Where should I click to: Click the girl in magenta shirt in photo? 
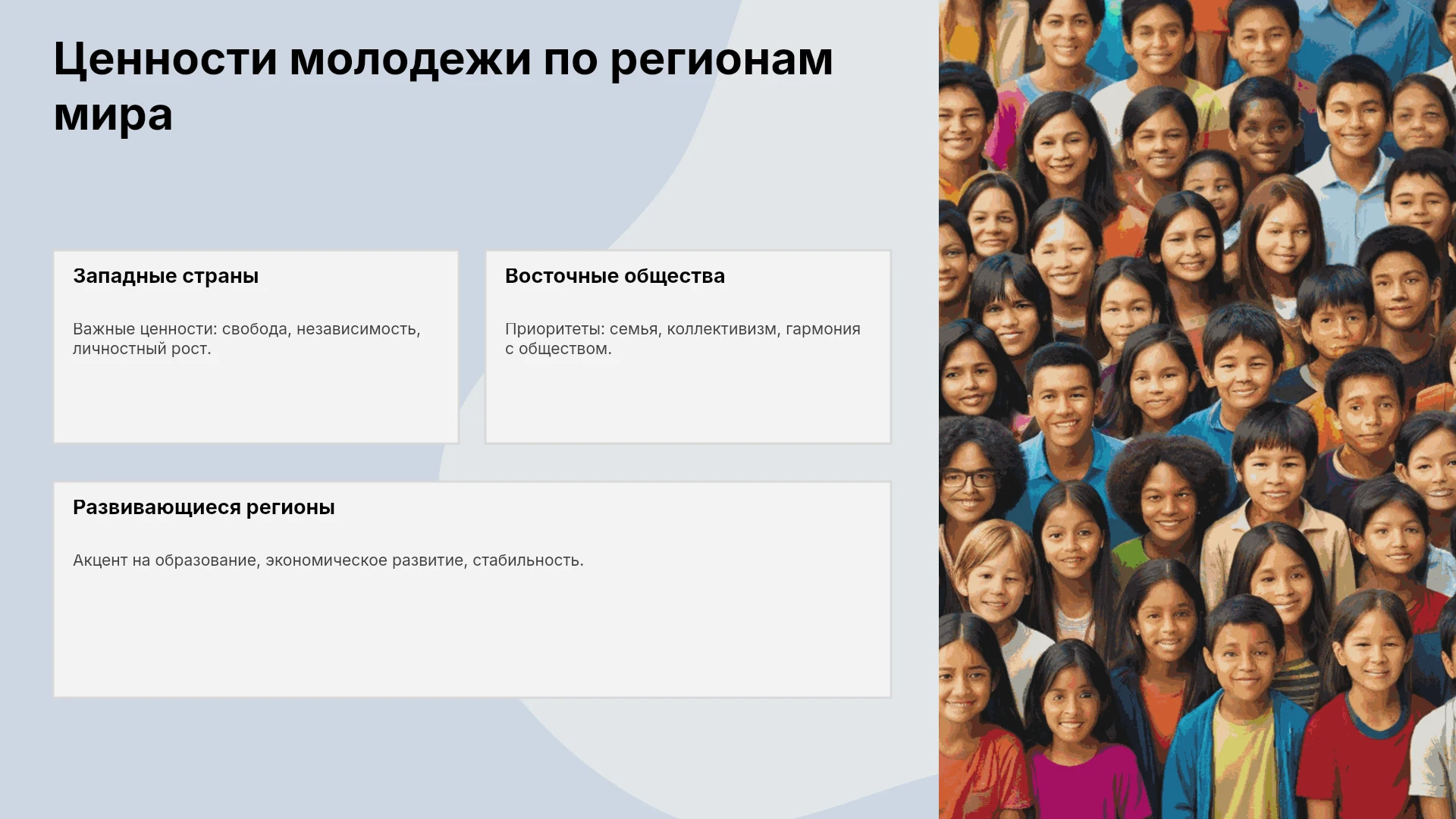[1074, 728]
